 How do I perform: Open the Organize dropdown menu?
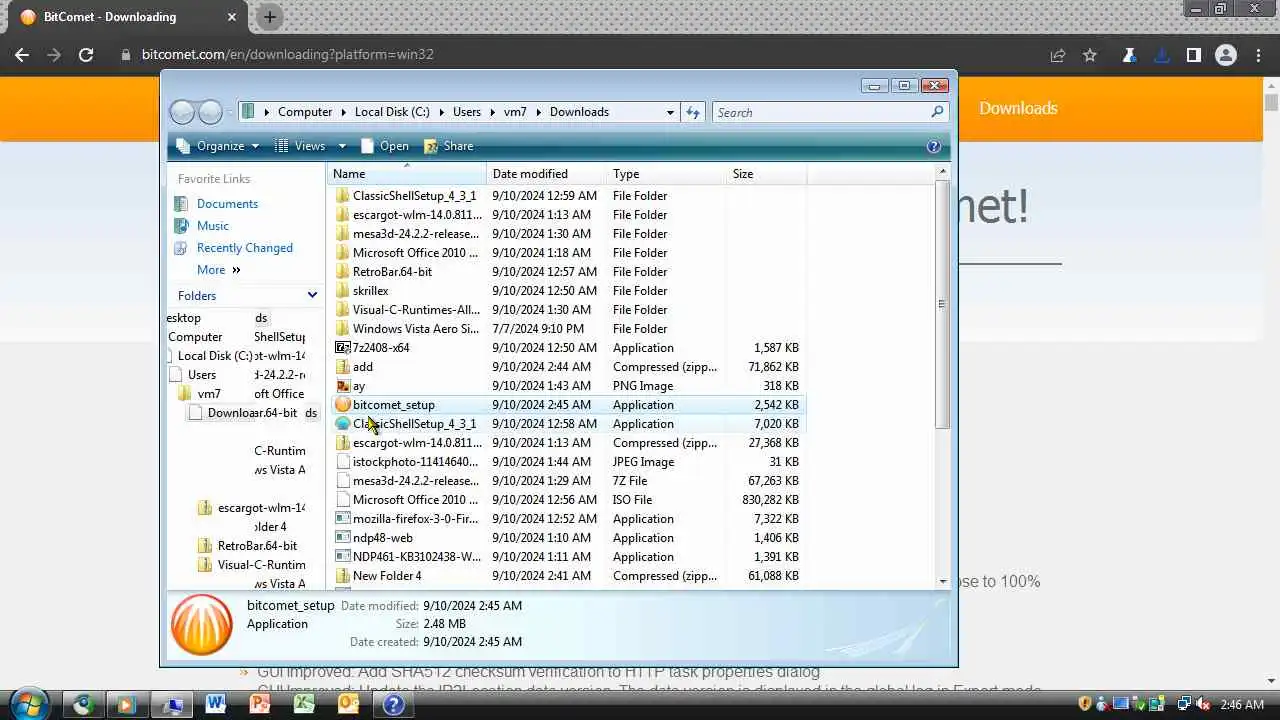[x=218, y=146]
